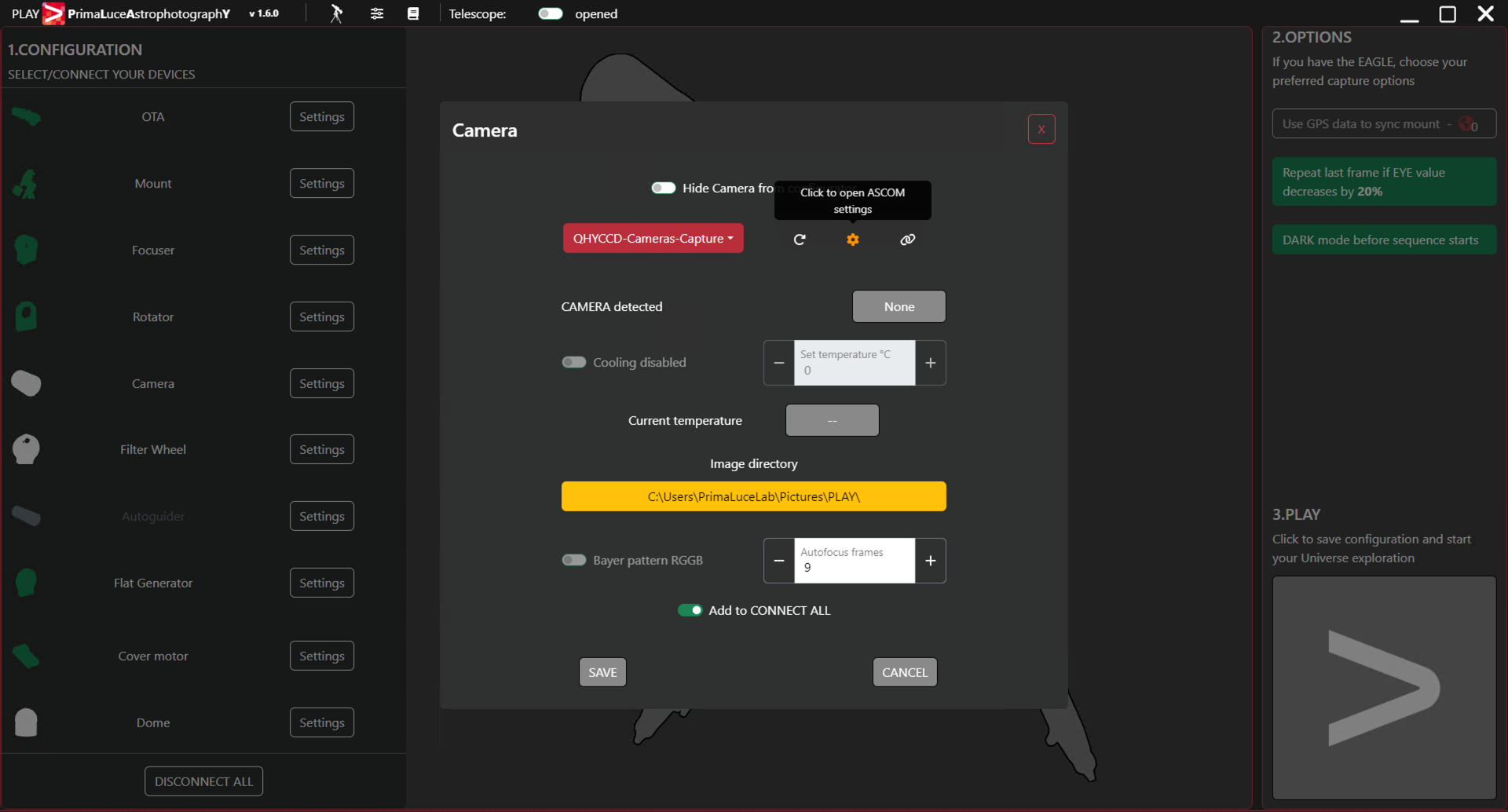Open Dome Settings

322,722
